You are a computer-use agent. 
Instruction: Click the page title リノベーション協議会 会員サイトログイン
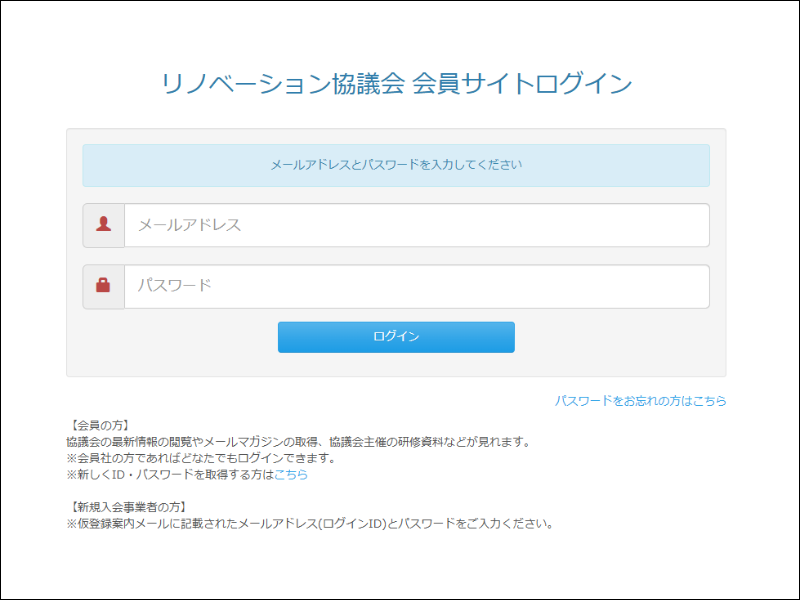click(396, 84)
